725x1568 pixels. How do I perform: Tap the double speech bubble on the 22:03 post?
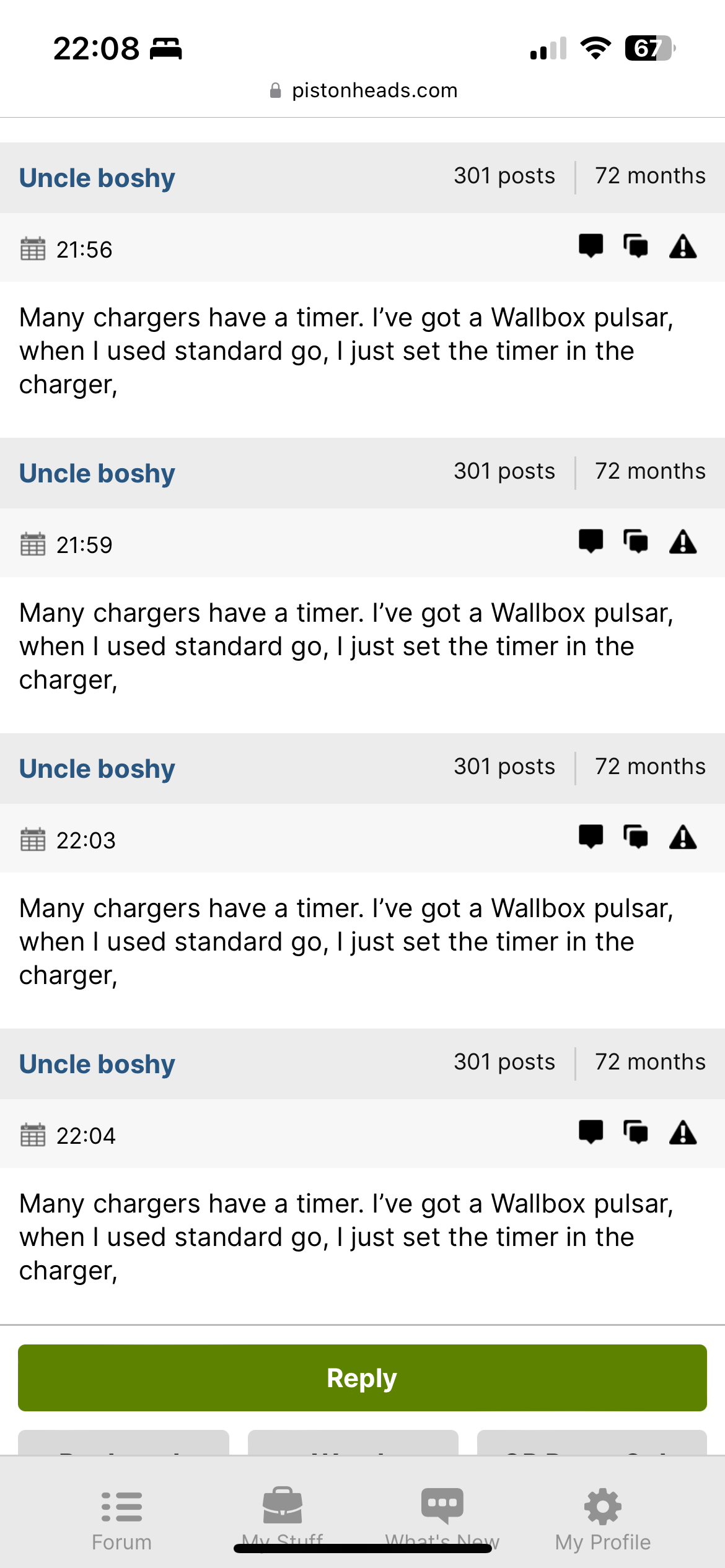tap(636, 837)
